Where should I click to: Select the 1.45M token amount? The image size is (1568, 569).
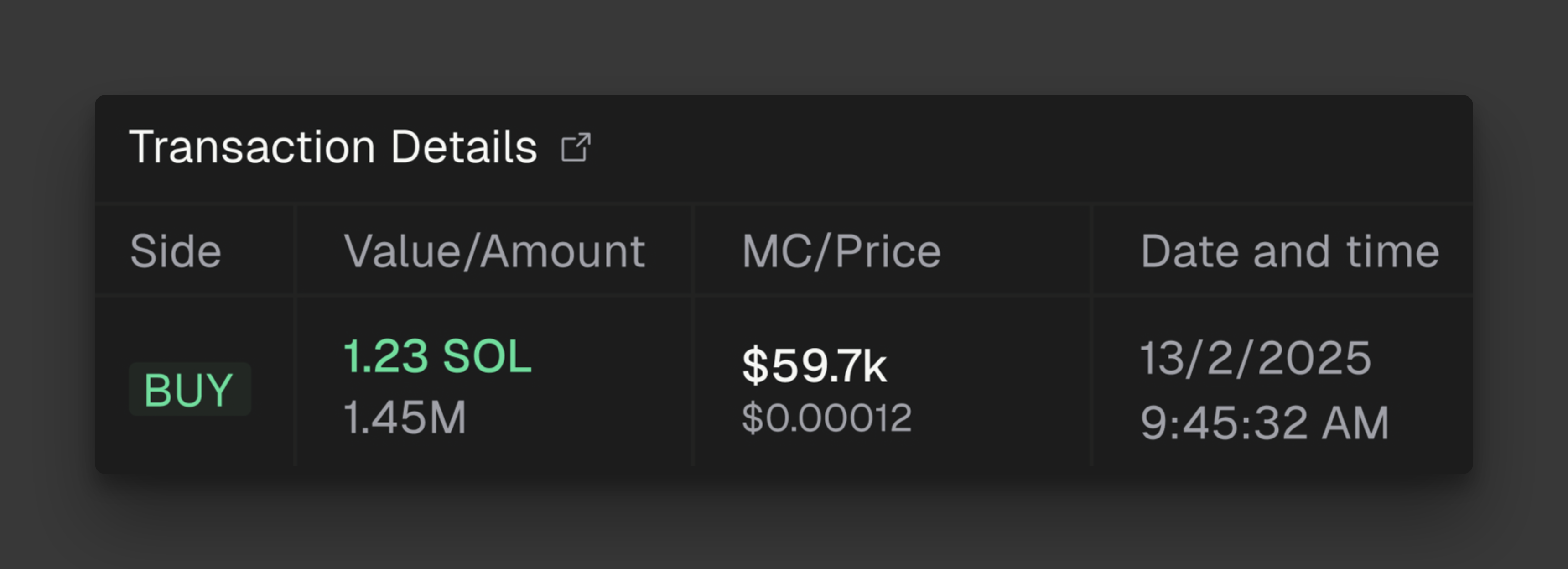click(x=405, y=418)
